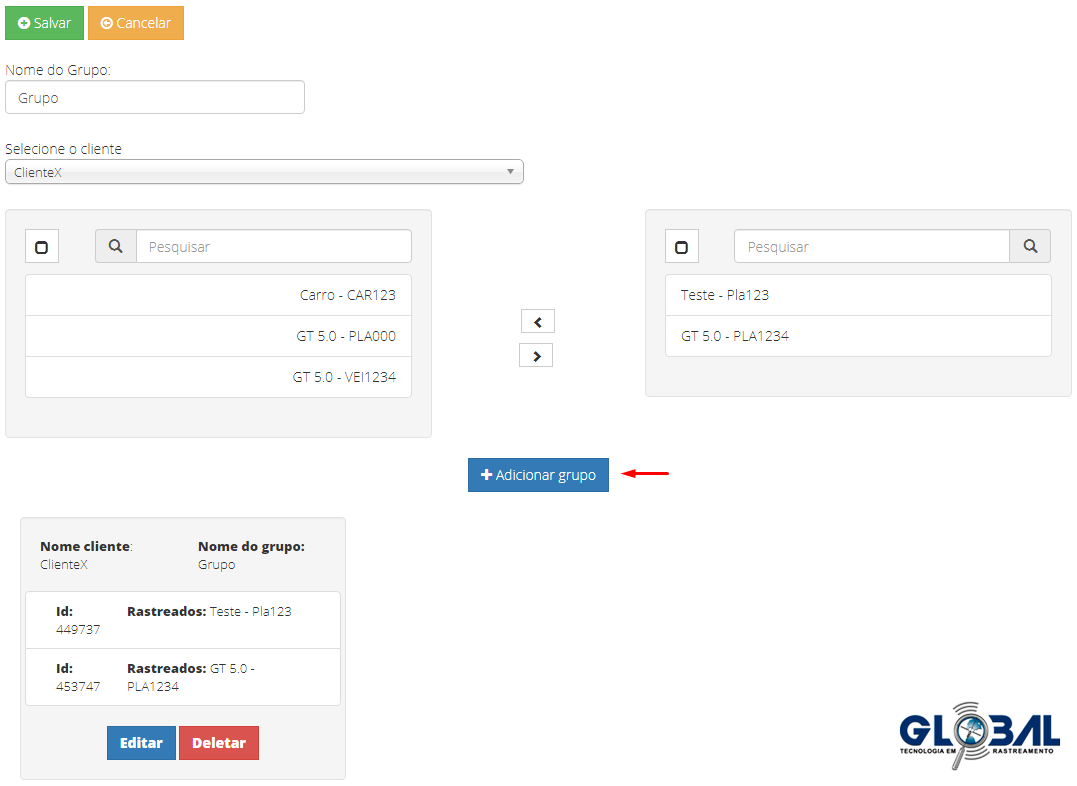The height and width of the screenshot is (786, 1077).
Task: Click Deletar on the Grupo card
Action: point(219,743)
